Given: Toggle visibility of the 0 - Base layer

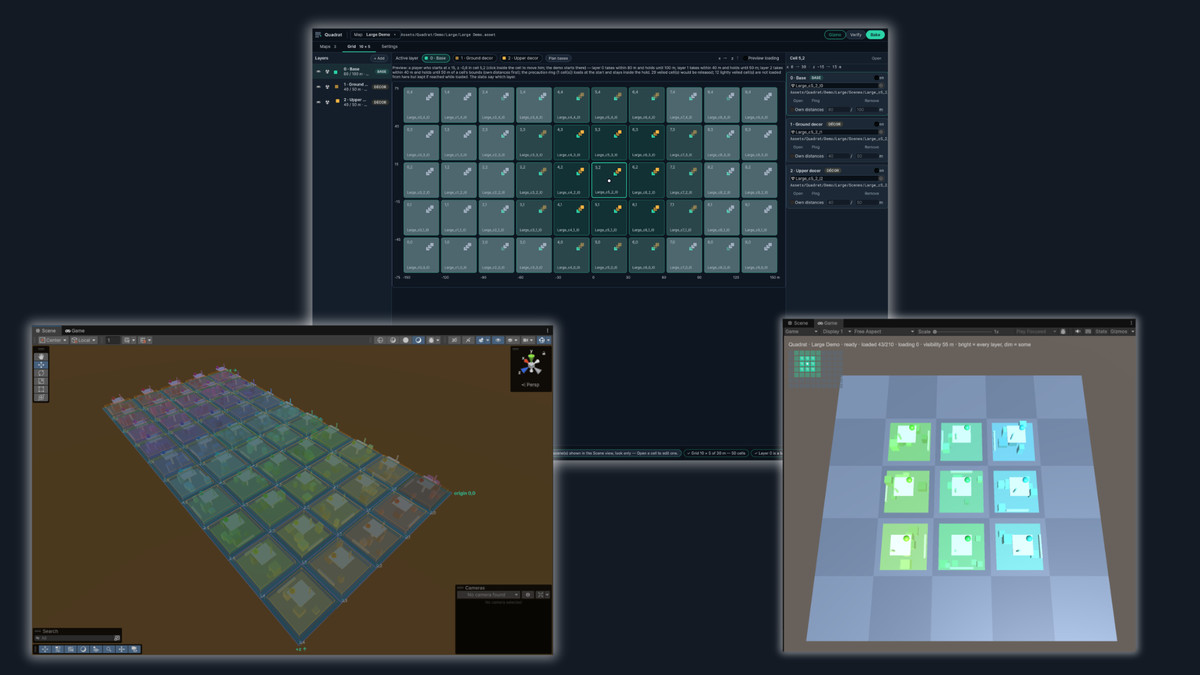Looking at the screenshot, I should (319, 72).
